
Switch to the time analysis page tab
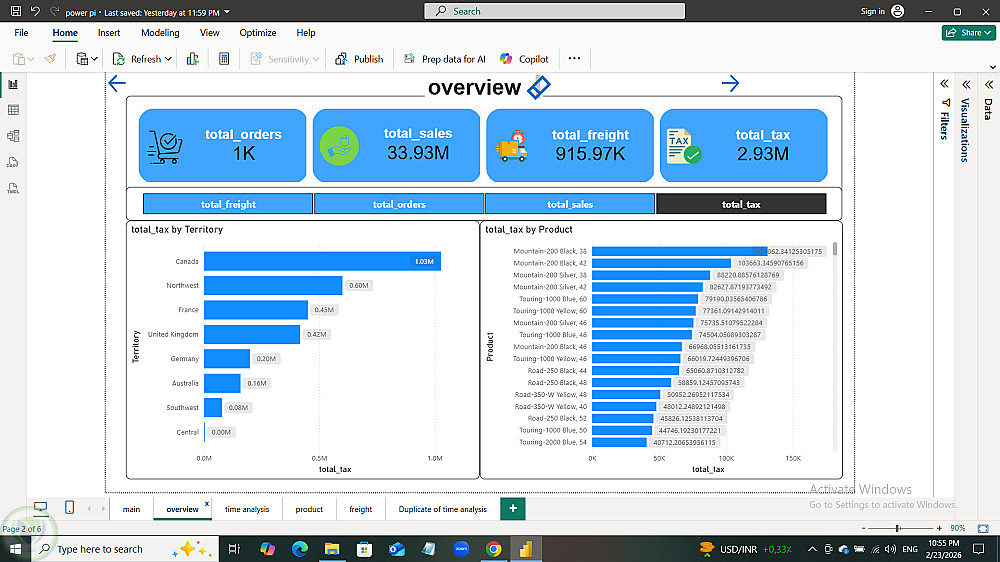click(247, 509)
